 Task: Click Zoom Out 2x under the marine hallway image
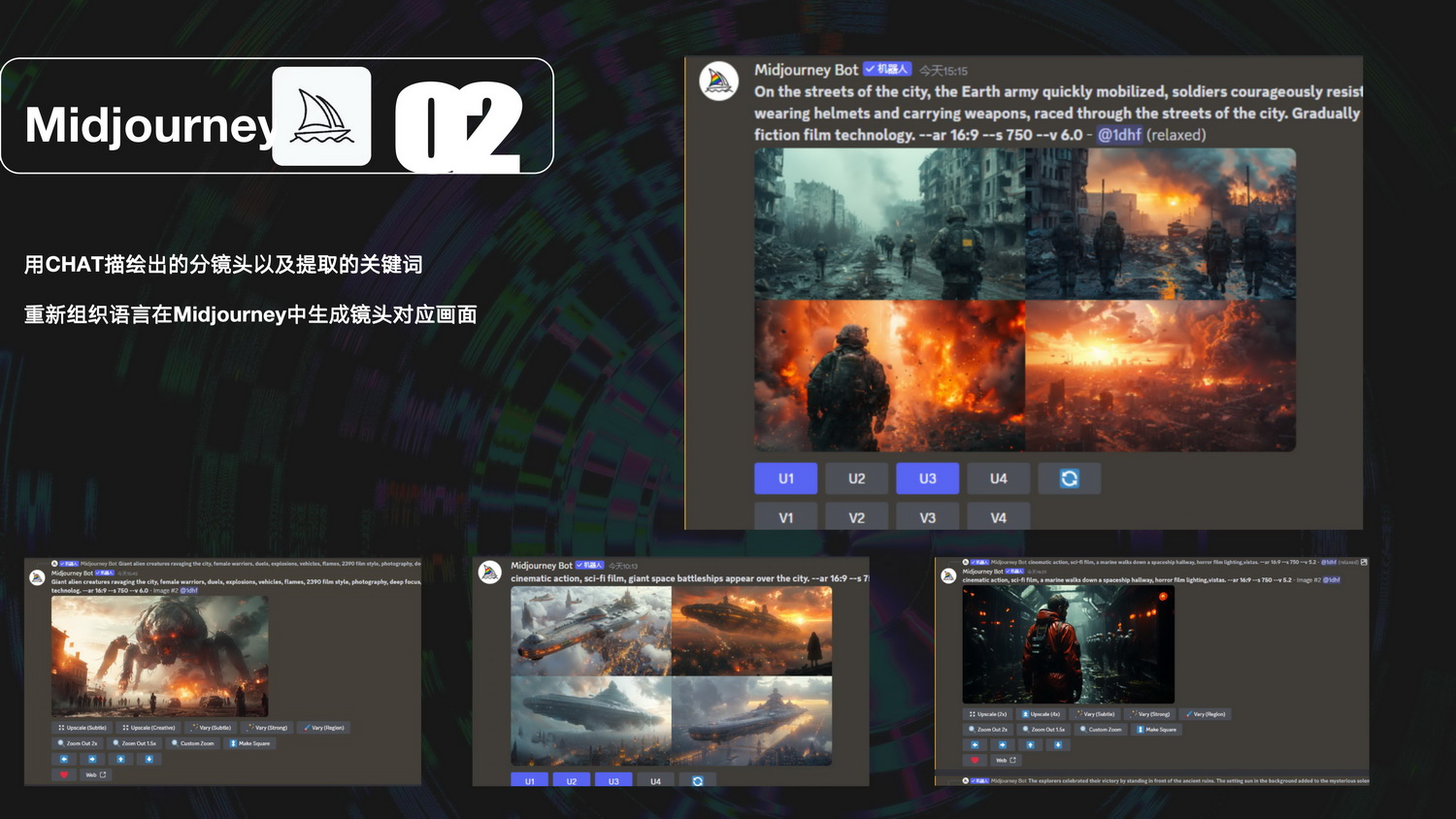[x=988, y=730]
